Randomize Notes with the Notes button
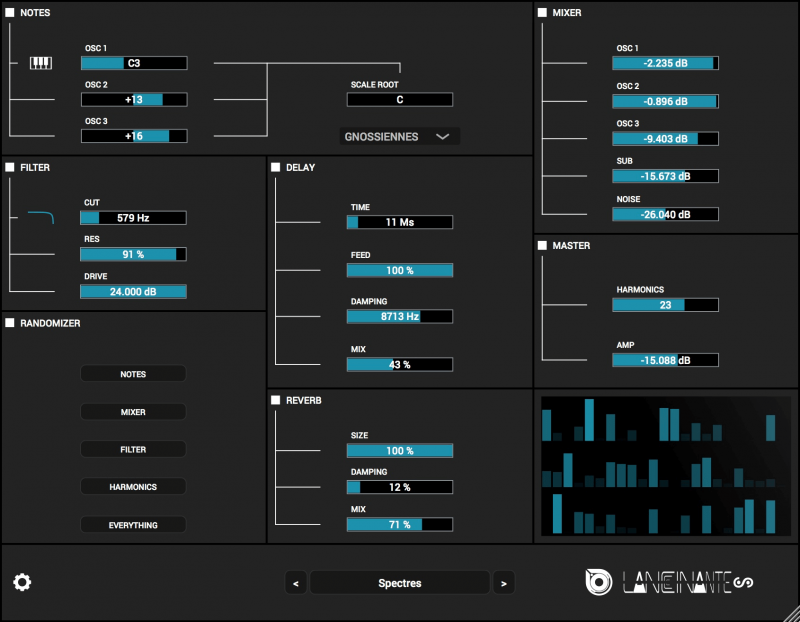800x622 pixels. [133, 374]
